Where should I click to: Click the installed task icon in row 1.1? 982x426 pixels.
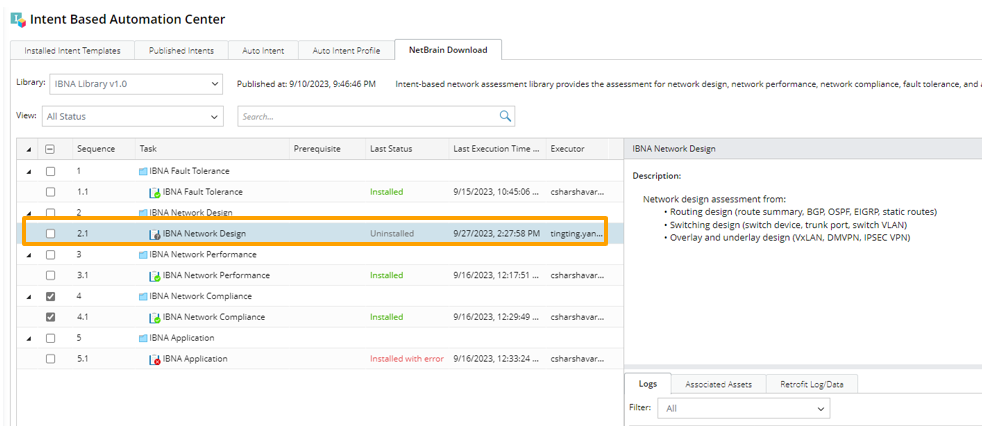[155, 192]
